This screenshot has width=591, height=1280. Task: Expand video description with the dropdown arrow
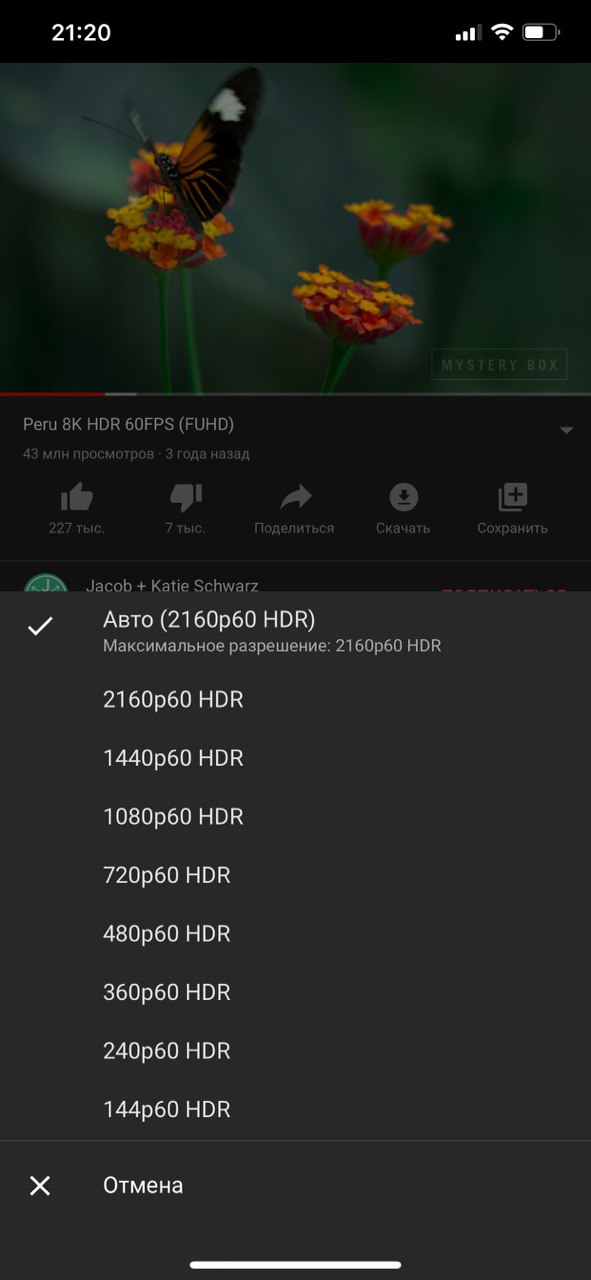click(566, 431)
